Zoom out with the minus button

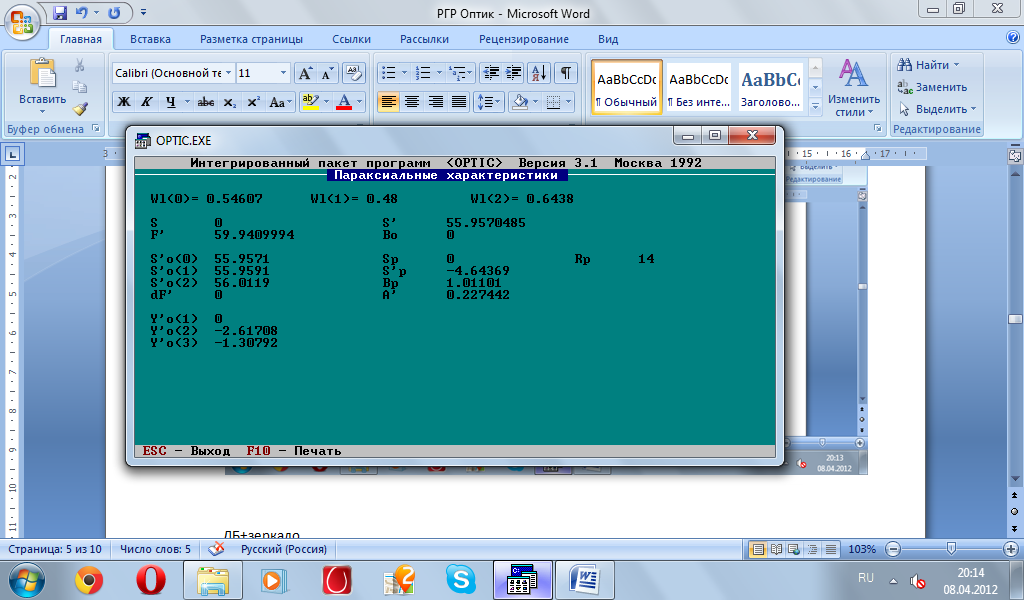[893, 549]
